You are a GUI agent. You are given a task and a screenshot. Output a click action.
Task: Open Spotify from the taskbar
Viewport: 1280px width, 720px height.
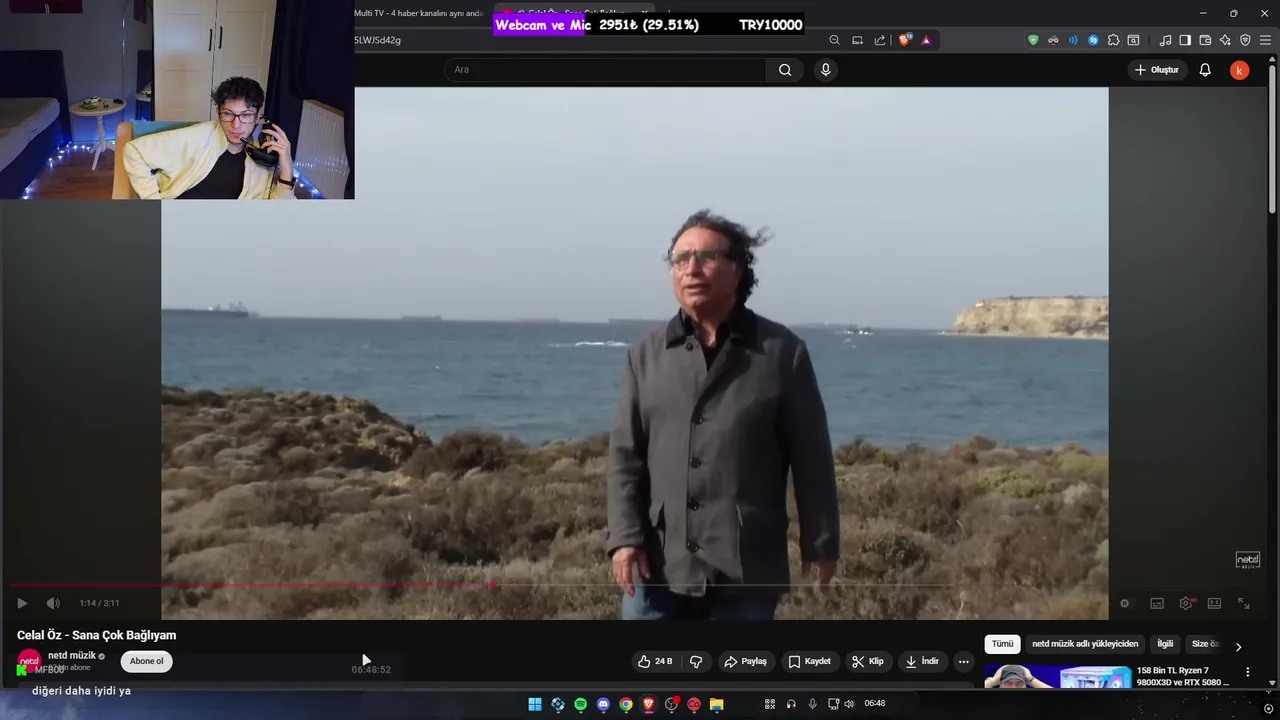580,704
